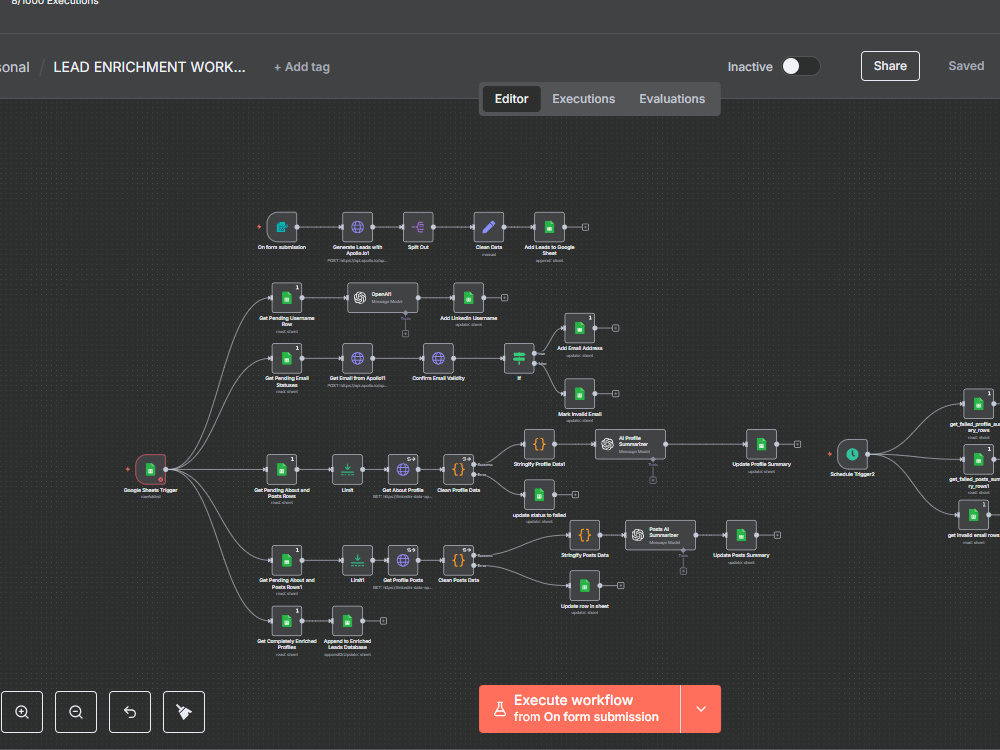Open Get Completely Enriched Profiles node
The image size is (1000, 750).
point(286,621)
